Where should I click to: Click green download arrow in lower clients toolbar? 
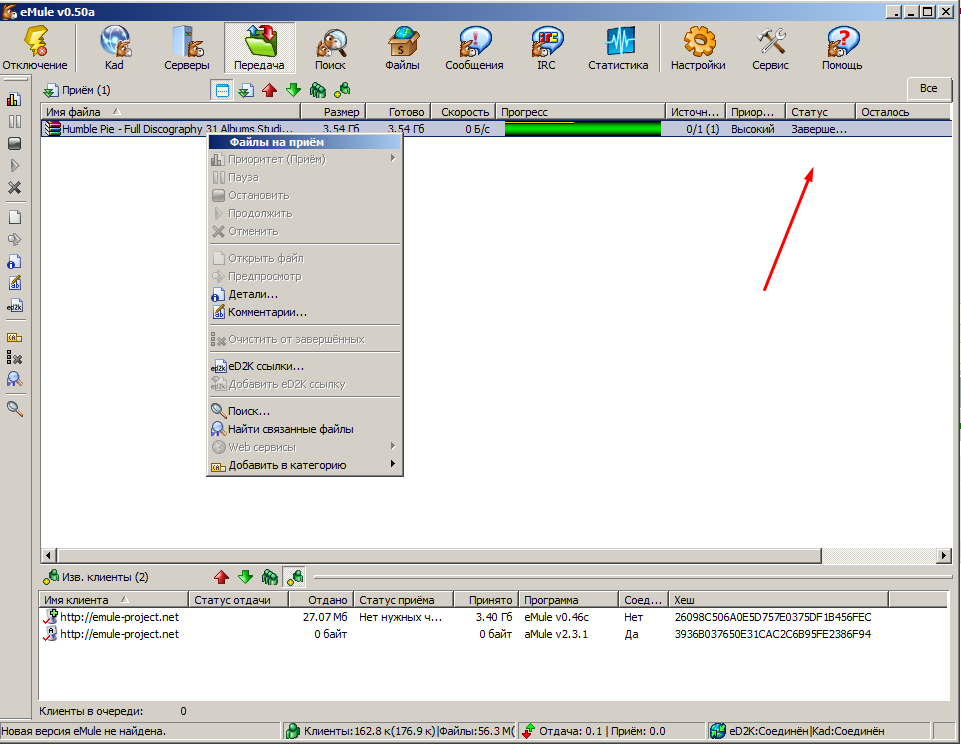click(x=245, y=577)
